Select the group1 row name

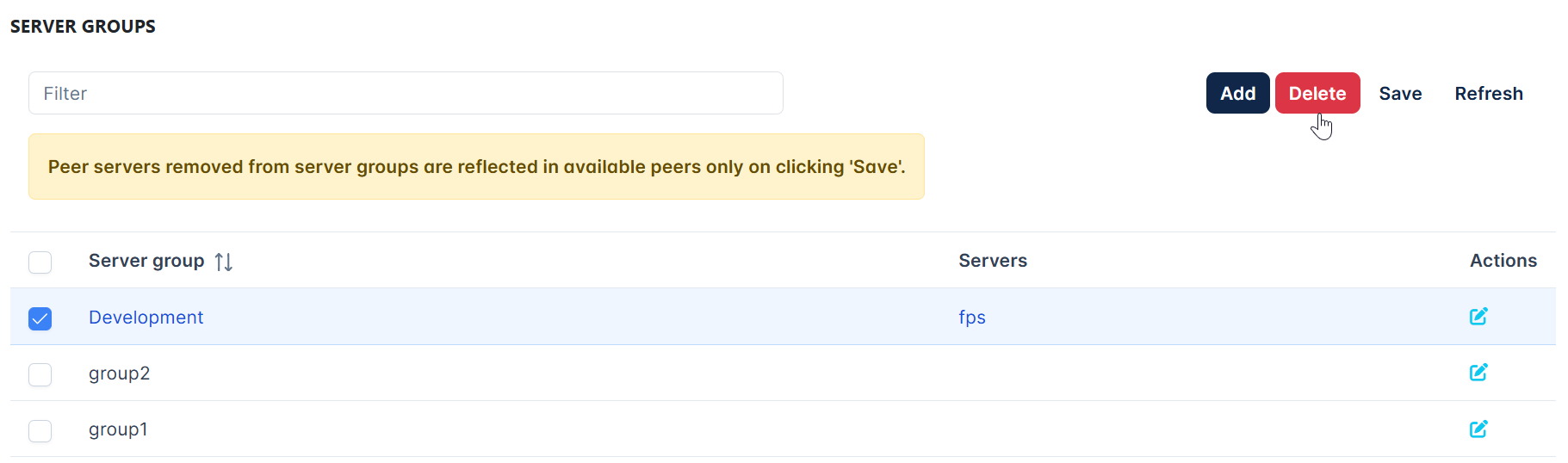(x=118, y=429)
